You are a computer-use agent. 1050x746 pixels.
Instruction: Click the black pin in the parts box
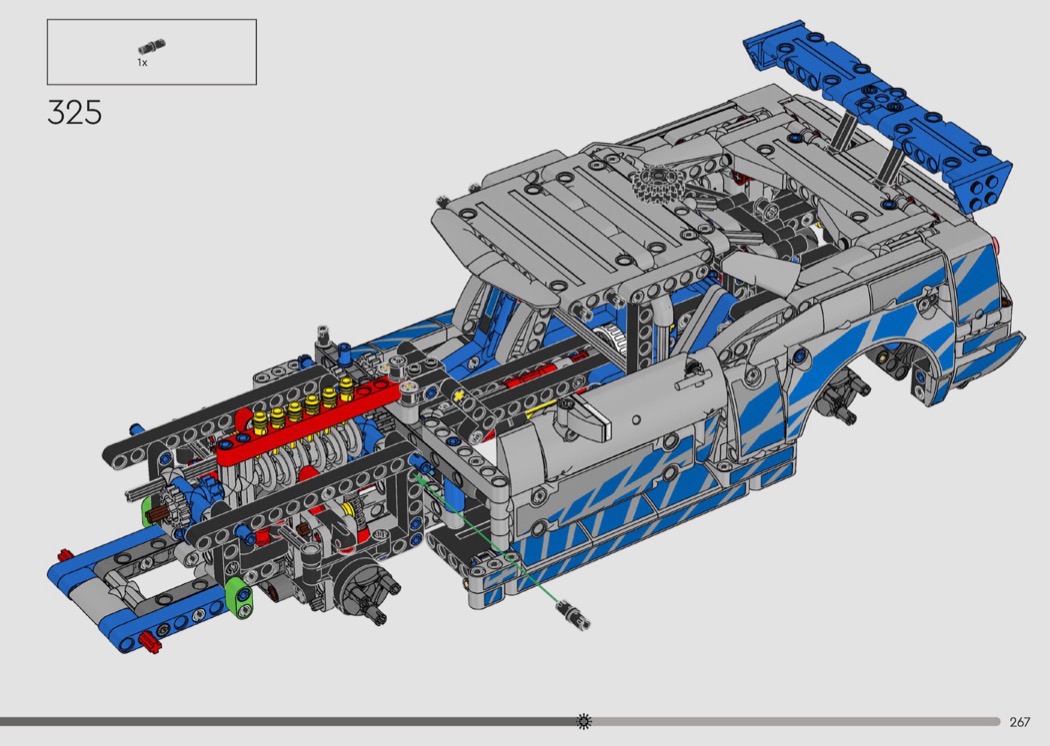click(152, 47)
